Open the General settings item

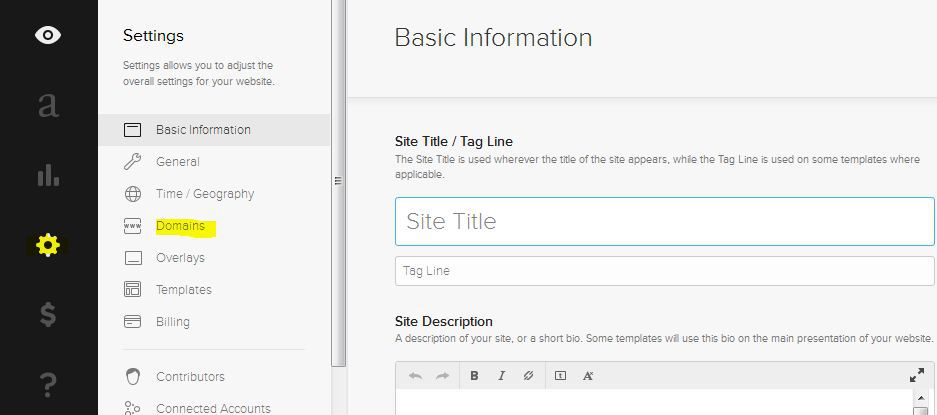pyautogui.click(x=178, y=162)
